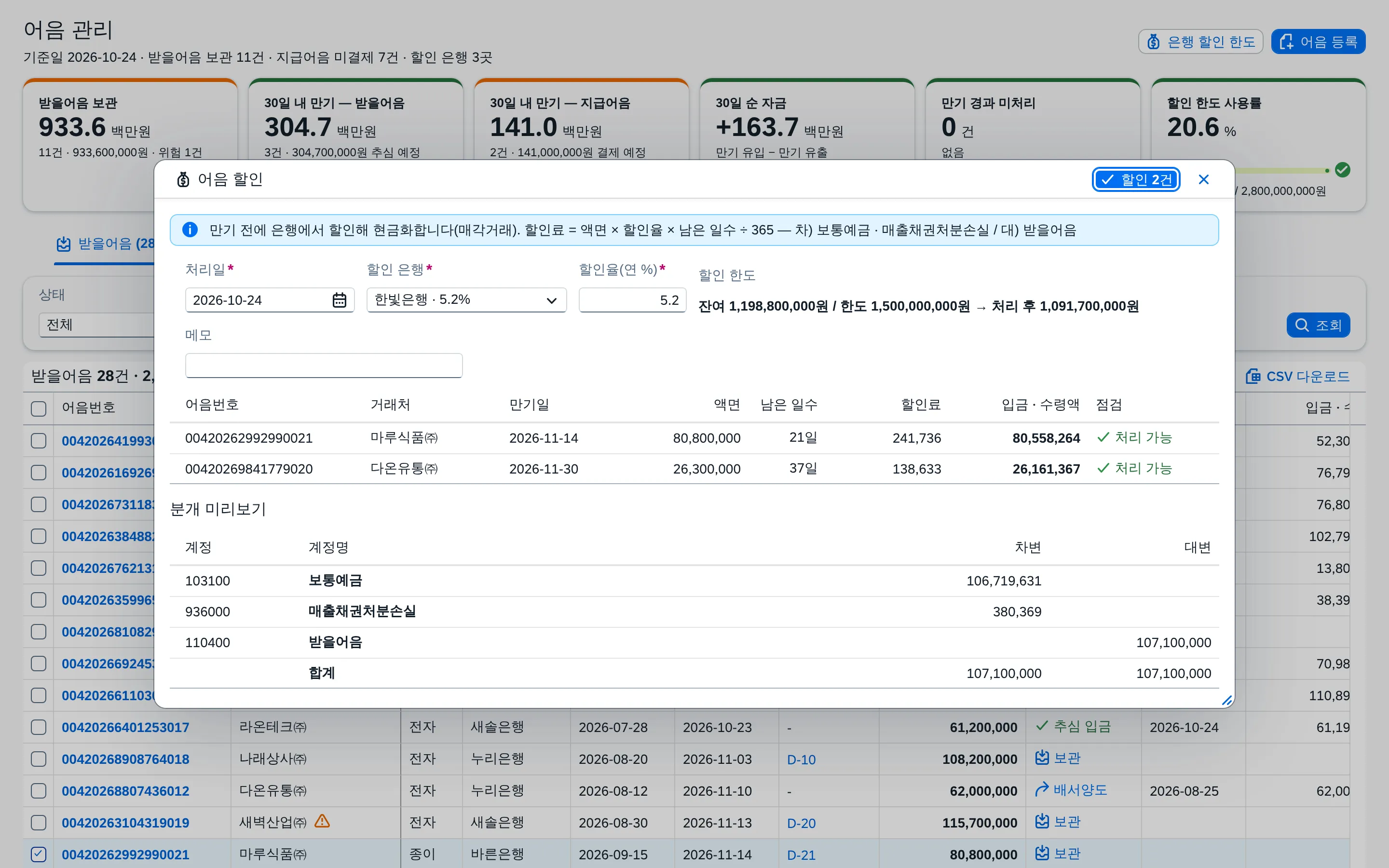
Task: Click the 조회 search button
Action: (1318, 325)
